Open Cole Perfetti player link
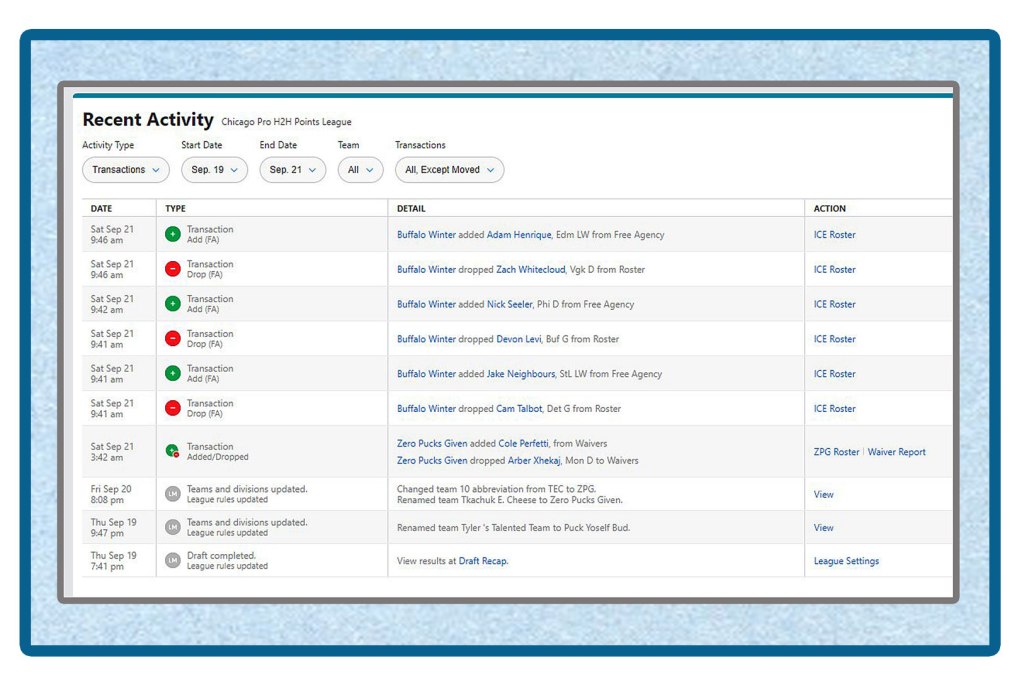Image resolution: width=1024 pixels, height=683 pixels. [x=526, y=443]
